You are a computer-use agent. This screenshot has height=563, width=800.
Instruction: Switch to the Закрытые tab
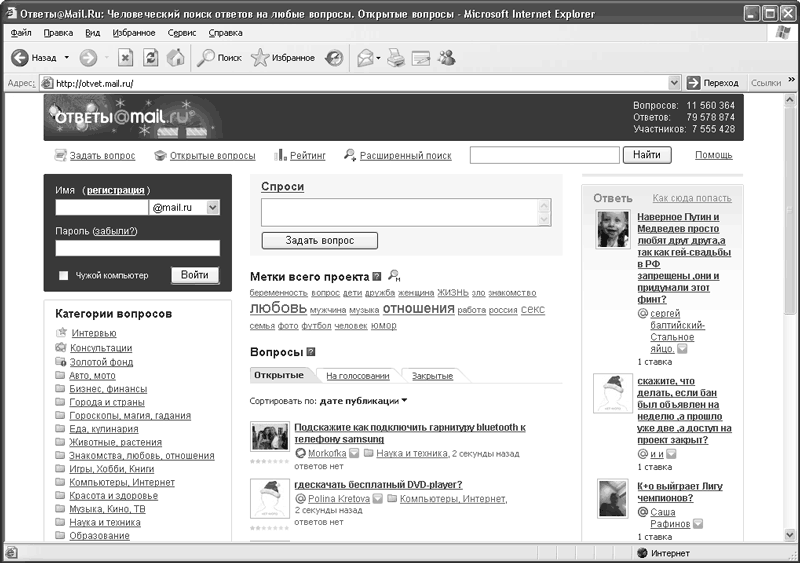433,376
